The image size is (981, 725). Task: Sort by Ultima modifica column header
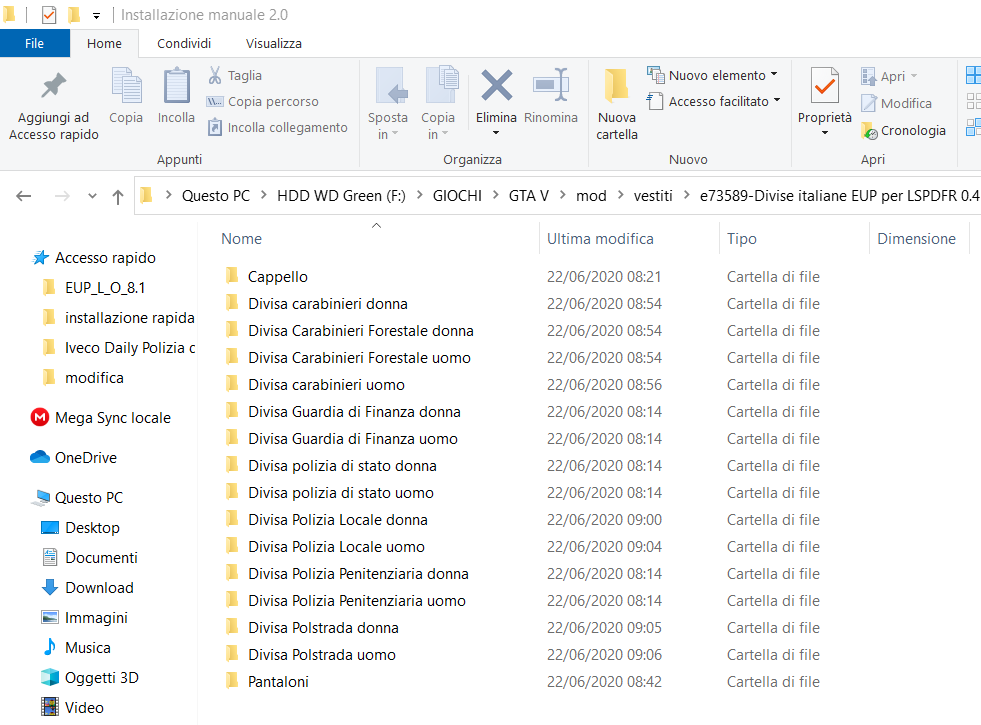click(x=600, y=239)
